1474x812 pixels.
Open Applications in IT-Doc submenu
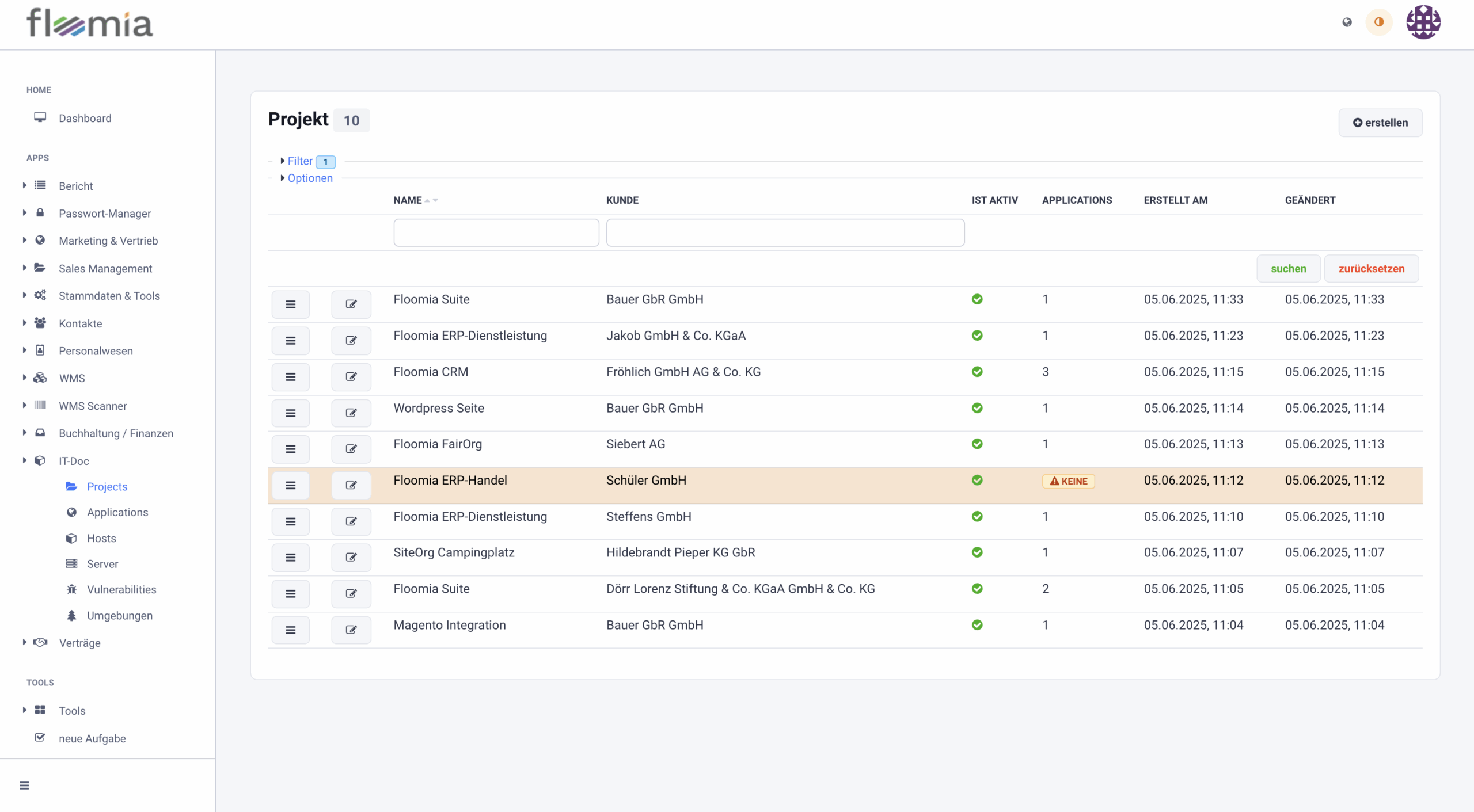click(x=117, y=512)
